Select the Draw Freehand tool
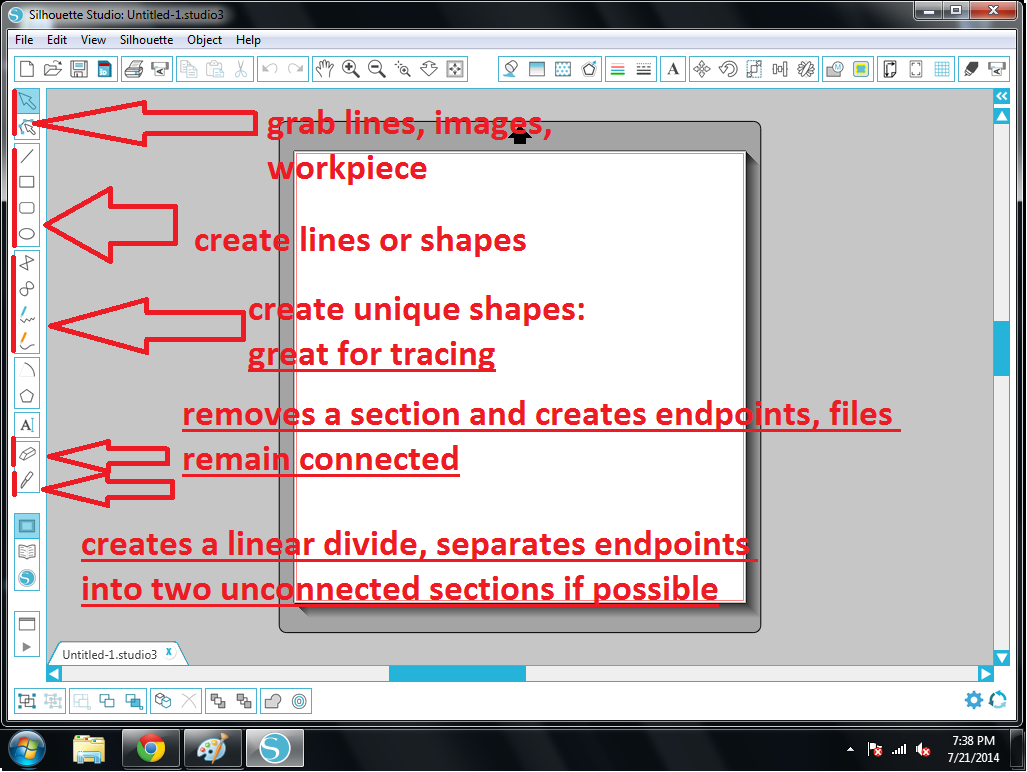 (x=27, y=315)
